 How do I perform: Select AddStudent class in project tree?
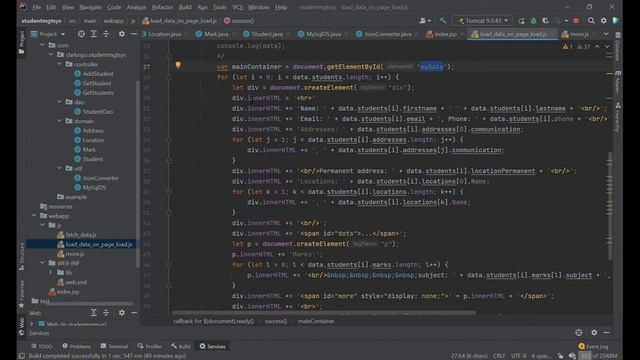click(x=98, y=73)
